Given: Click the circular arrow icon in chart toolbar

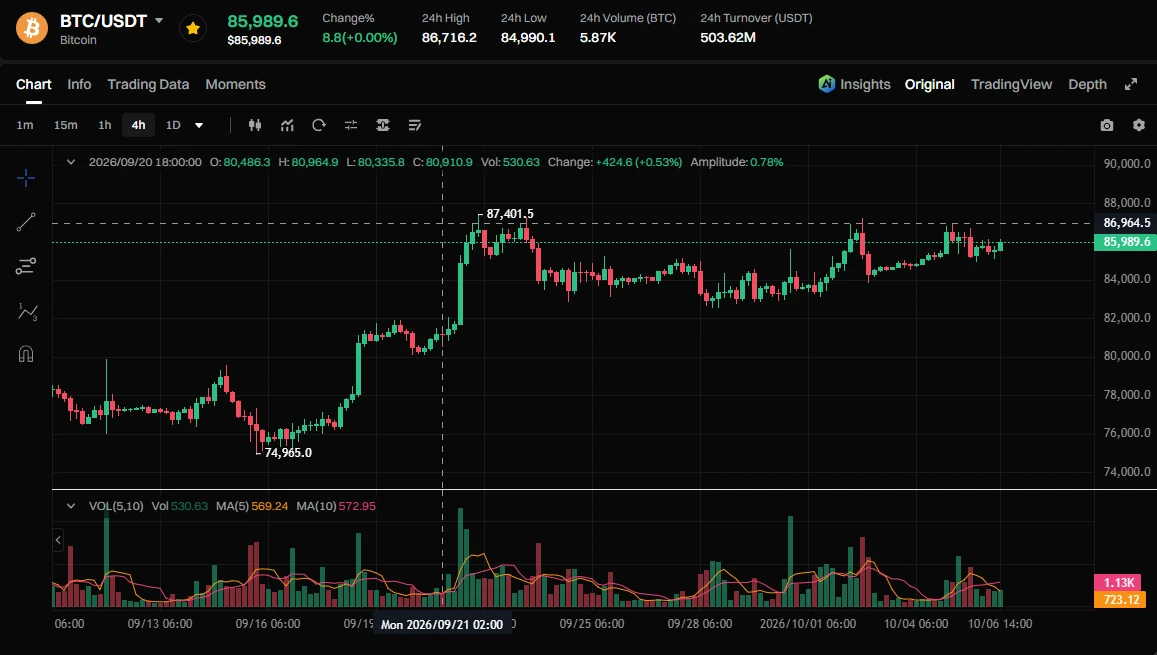Looking at the screenshot, I should pos(319,125).
